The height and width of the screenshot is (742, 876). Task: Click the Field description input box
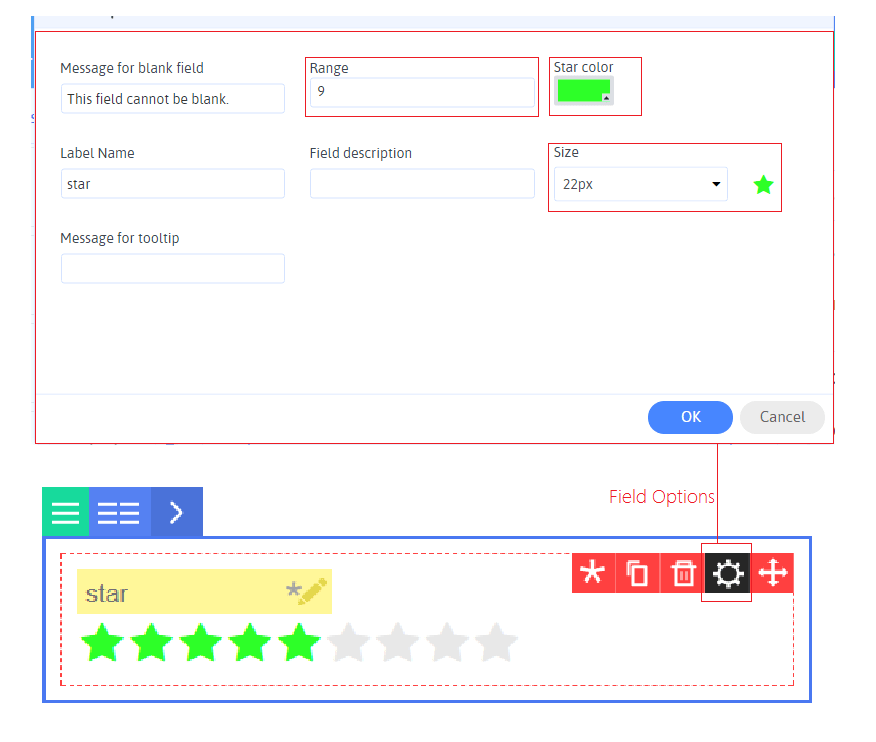click(422, 184)
